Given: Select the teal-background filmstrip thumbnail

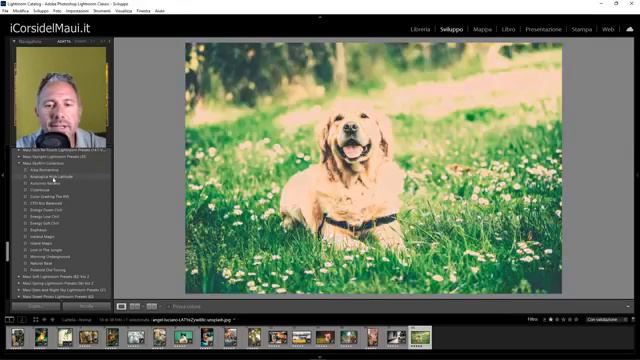Looking at the screenshot, I should coord(183,338).
